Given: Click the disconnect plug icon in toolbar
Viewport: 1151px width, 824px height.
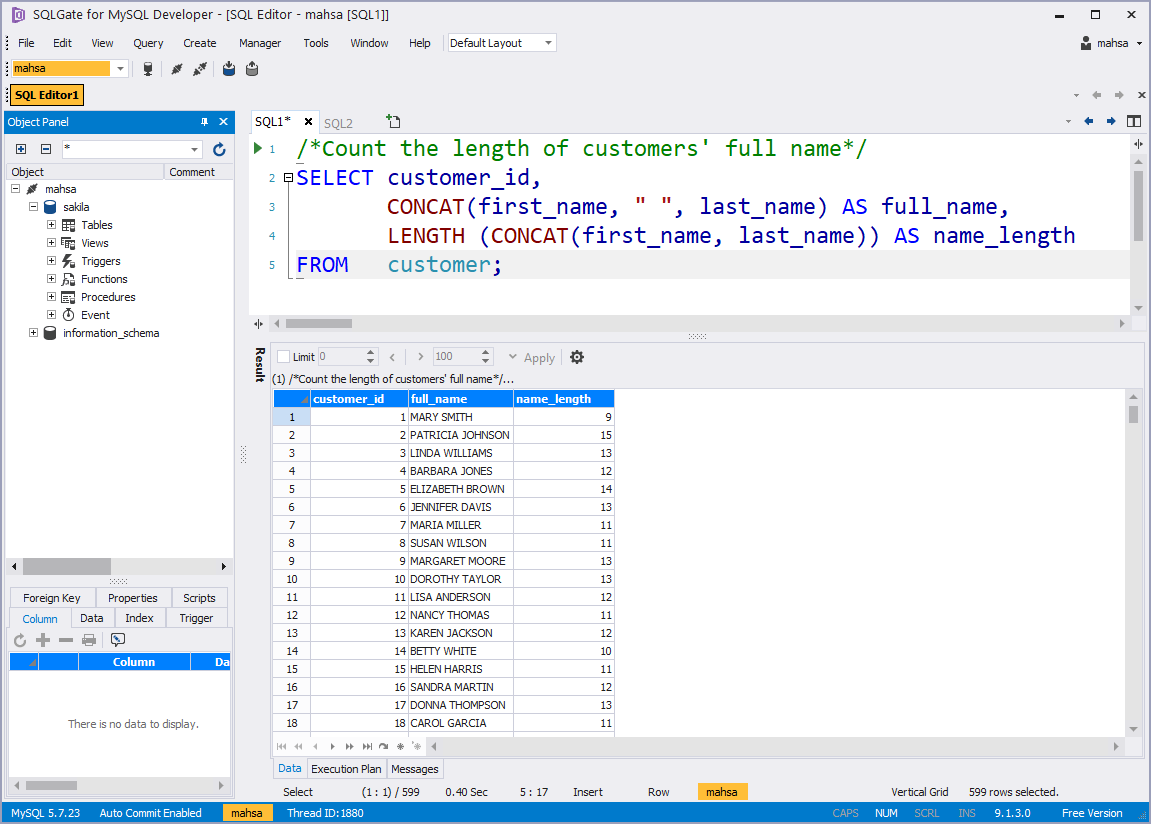Looking at the screenshot, I should (x=200, y=69).
